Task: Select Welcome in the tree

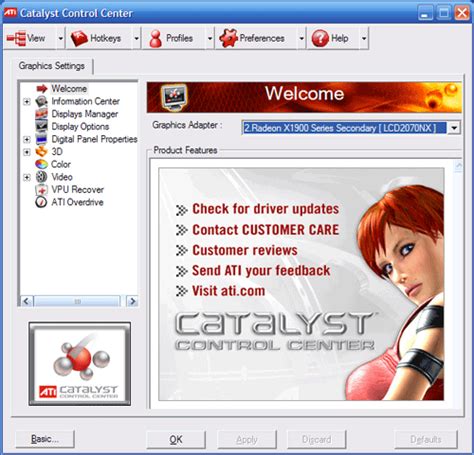Action: [x=69, y=89]
